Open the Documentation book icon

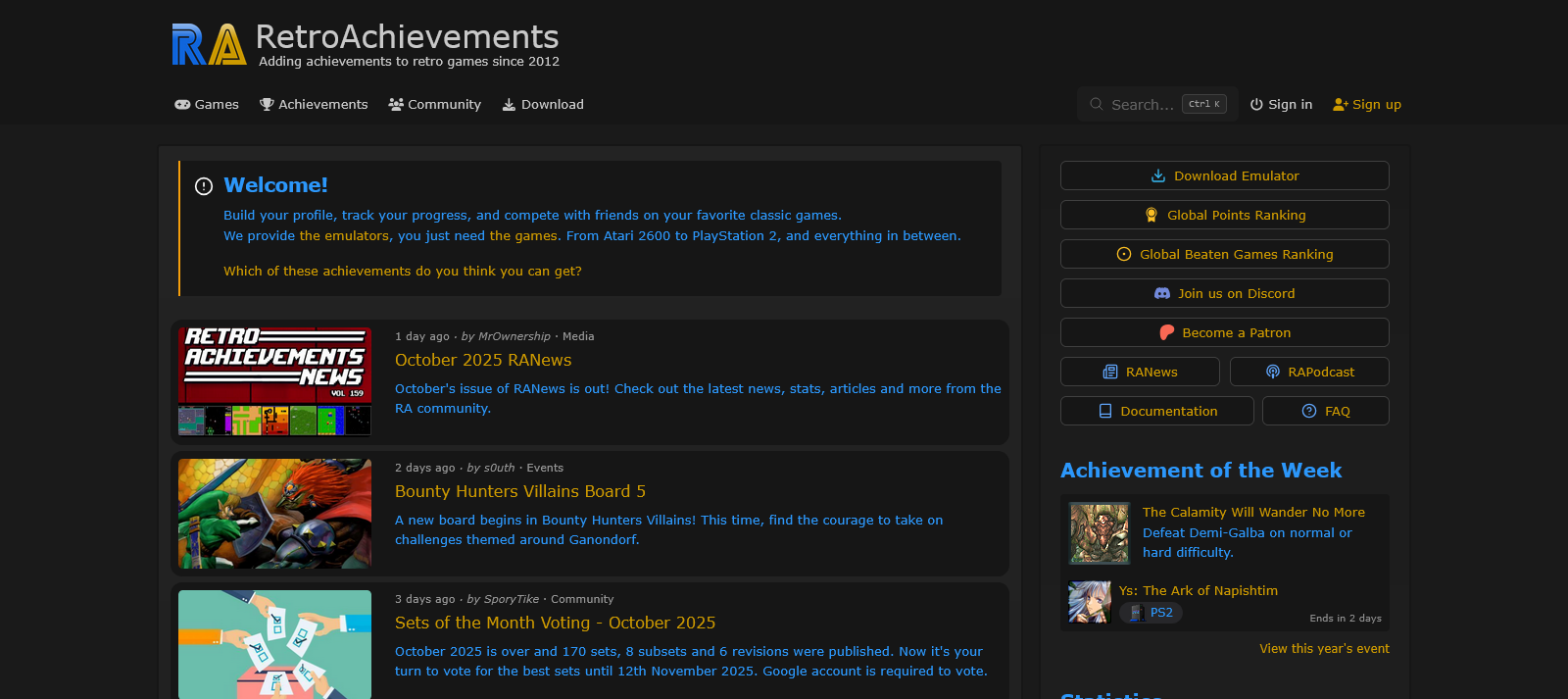point(1105,412)
